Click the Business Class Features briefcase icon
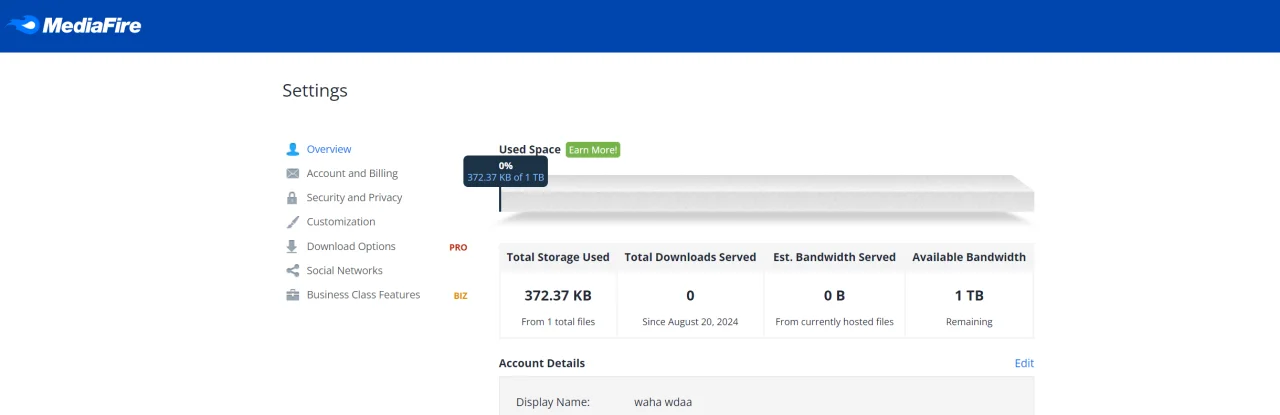The image size is (1280, 415). (x=293, y=295)
